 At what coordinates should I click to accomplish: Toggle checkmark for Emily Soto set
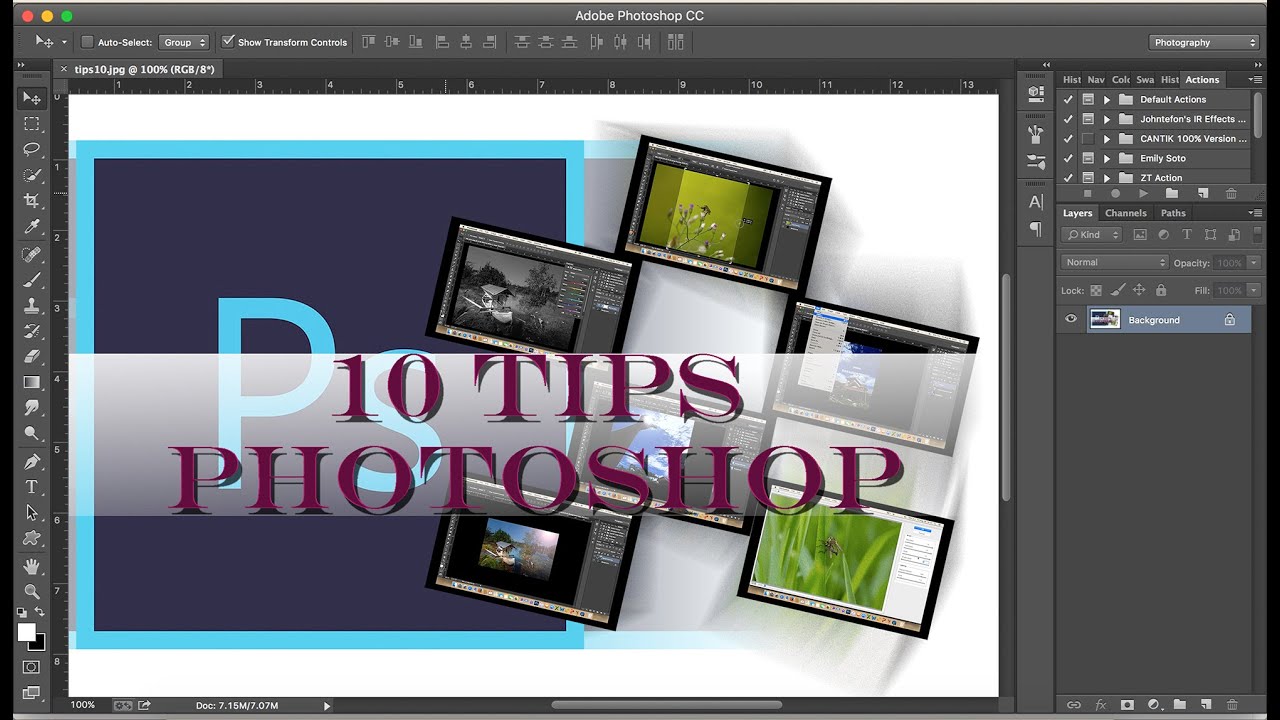click(1068, 158)
